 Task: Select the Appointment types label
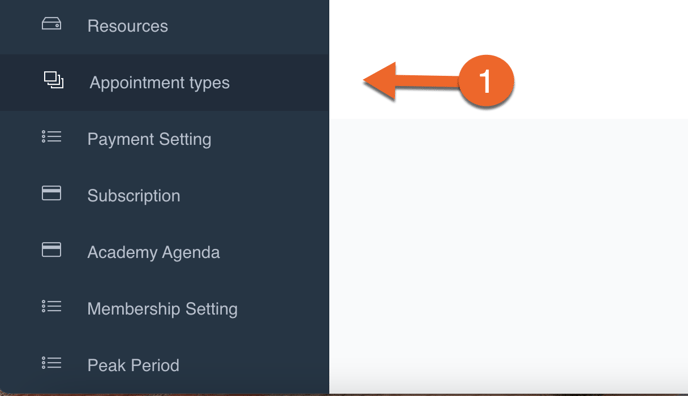159,83
